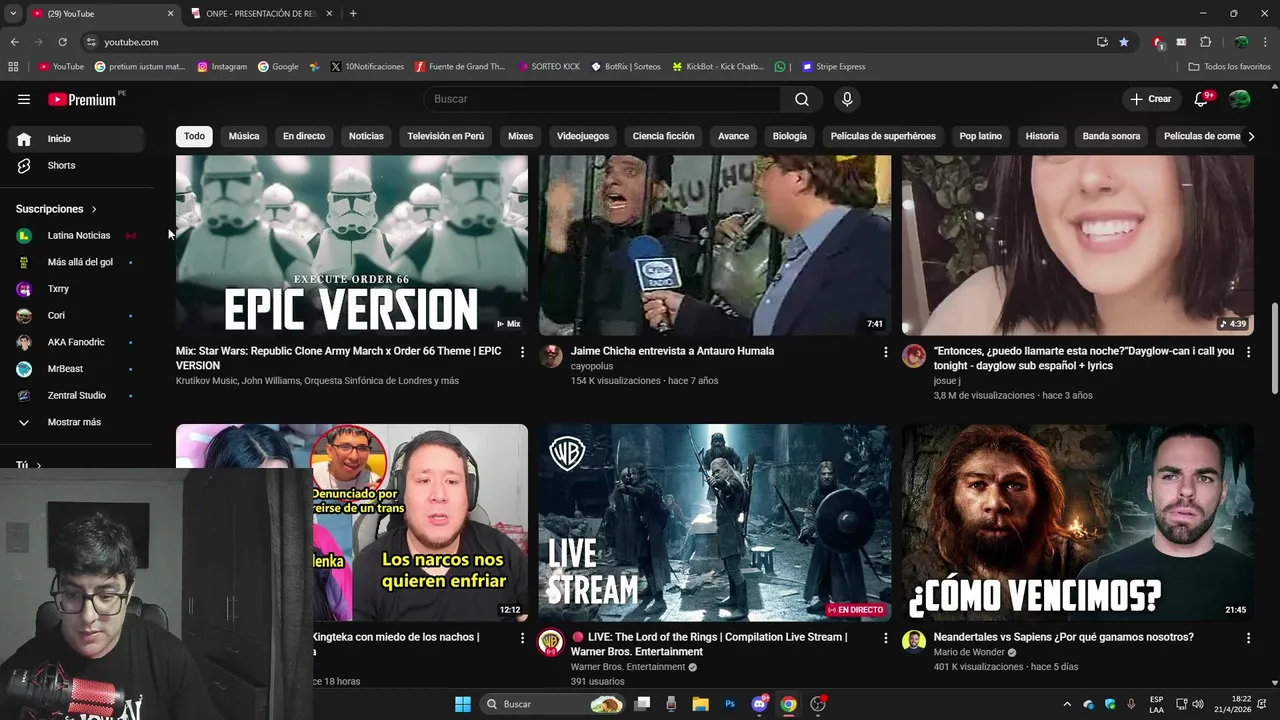Open Discord from the taskbar
This screenshot has height=720, width=1280.
(x=759, y=704)
